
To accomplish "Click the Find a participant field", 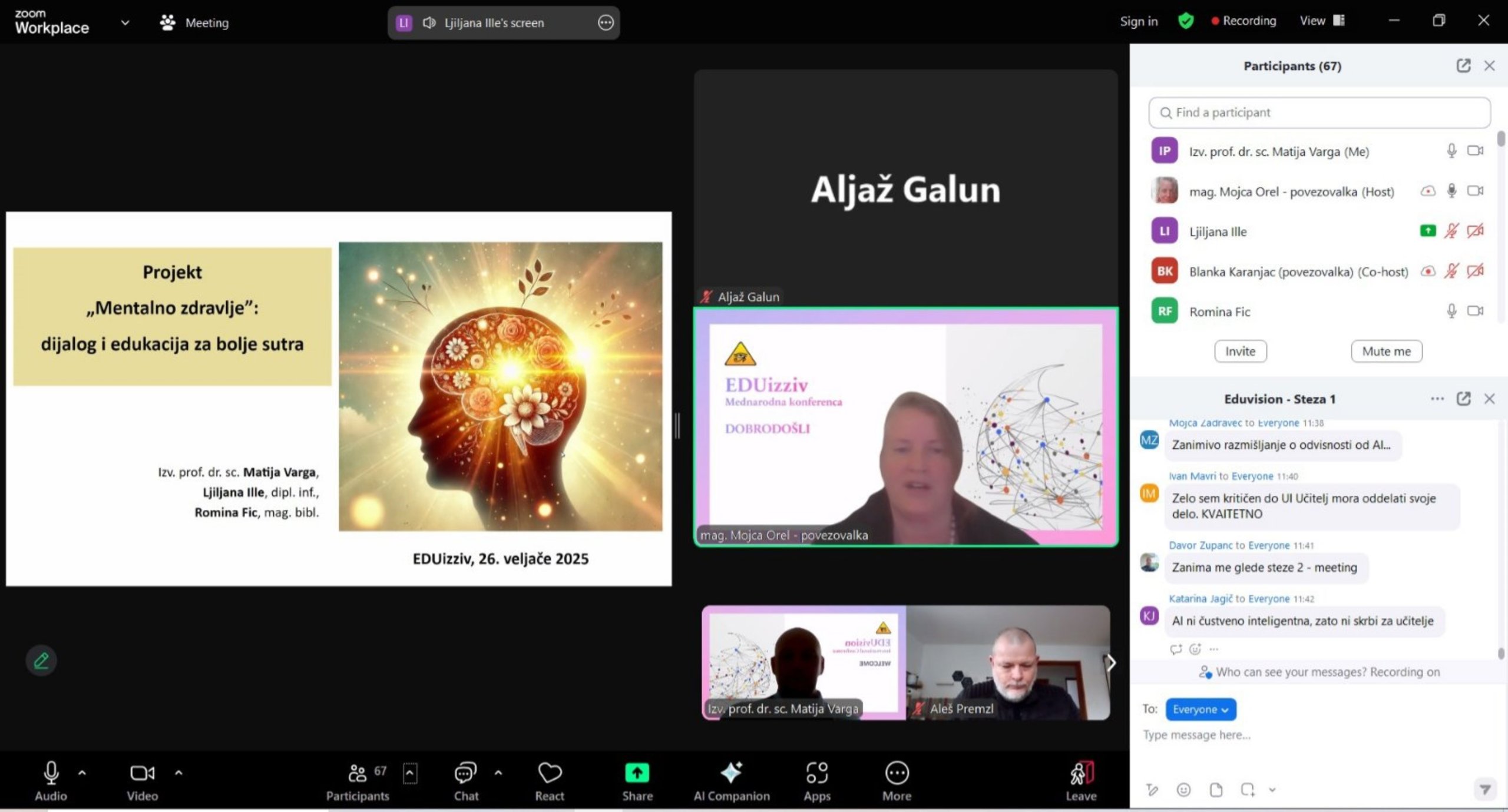I will point(1319,112).
